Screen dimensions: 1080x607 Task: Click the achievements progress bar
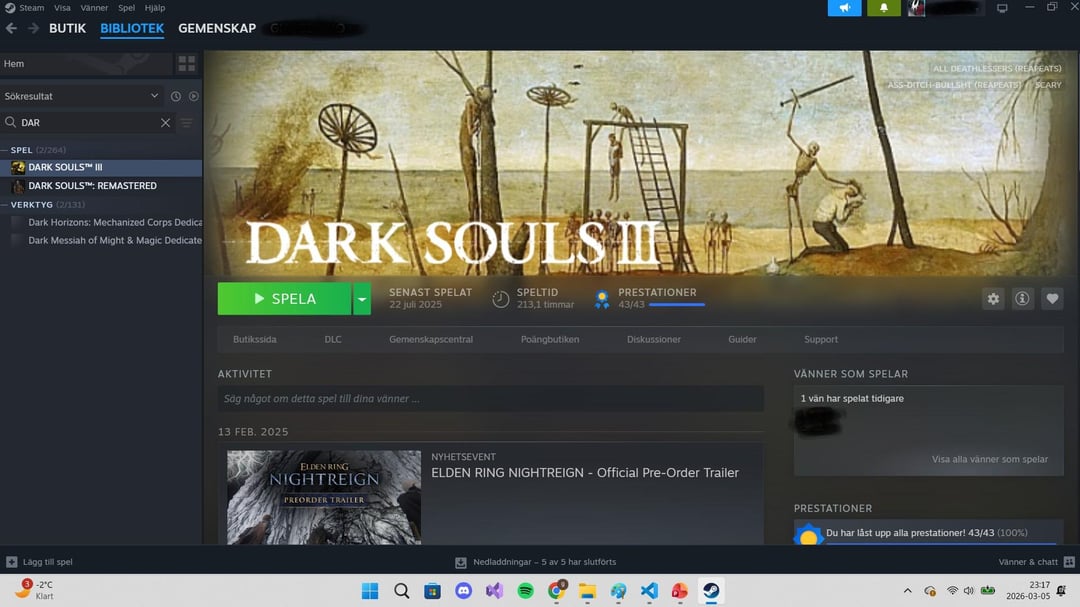coord(661,304)
